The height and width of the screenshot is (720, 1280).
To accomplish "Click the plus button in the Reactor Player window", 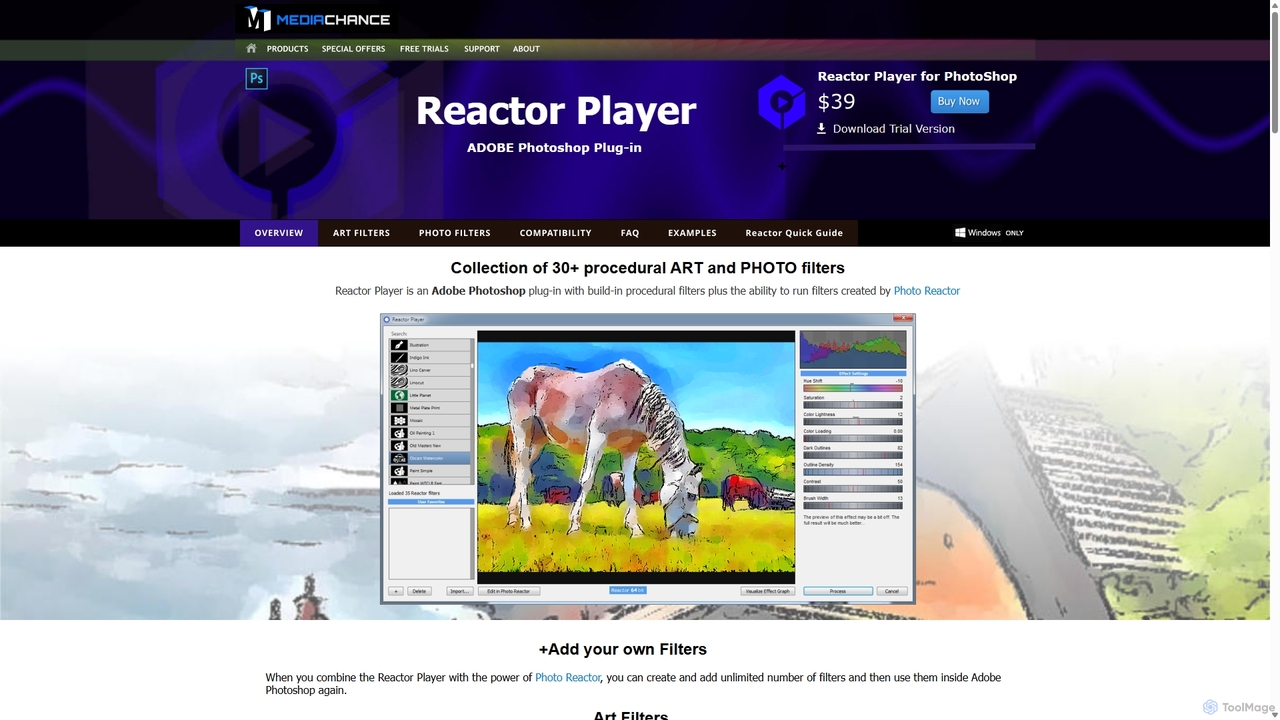I will tap(396, 591).
